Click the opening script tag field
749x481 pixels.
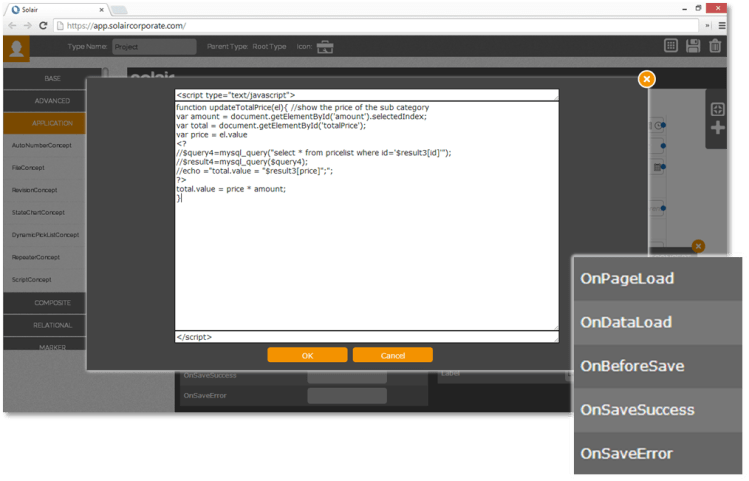pos(367,95)
